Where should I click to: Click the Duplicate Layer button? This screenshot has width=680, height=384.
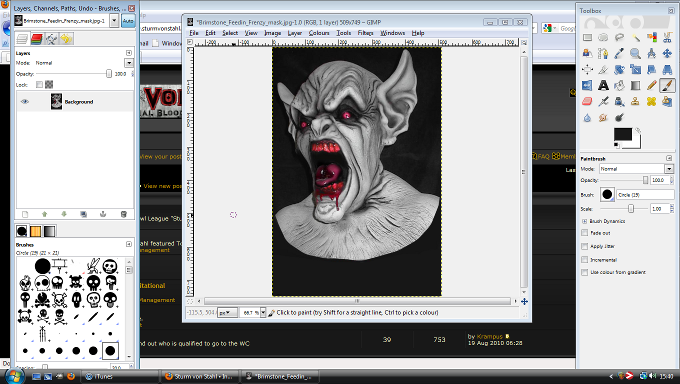tap(83, 214)
